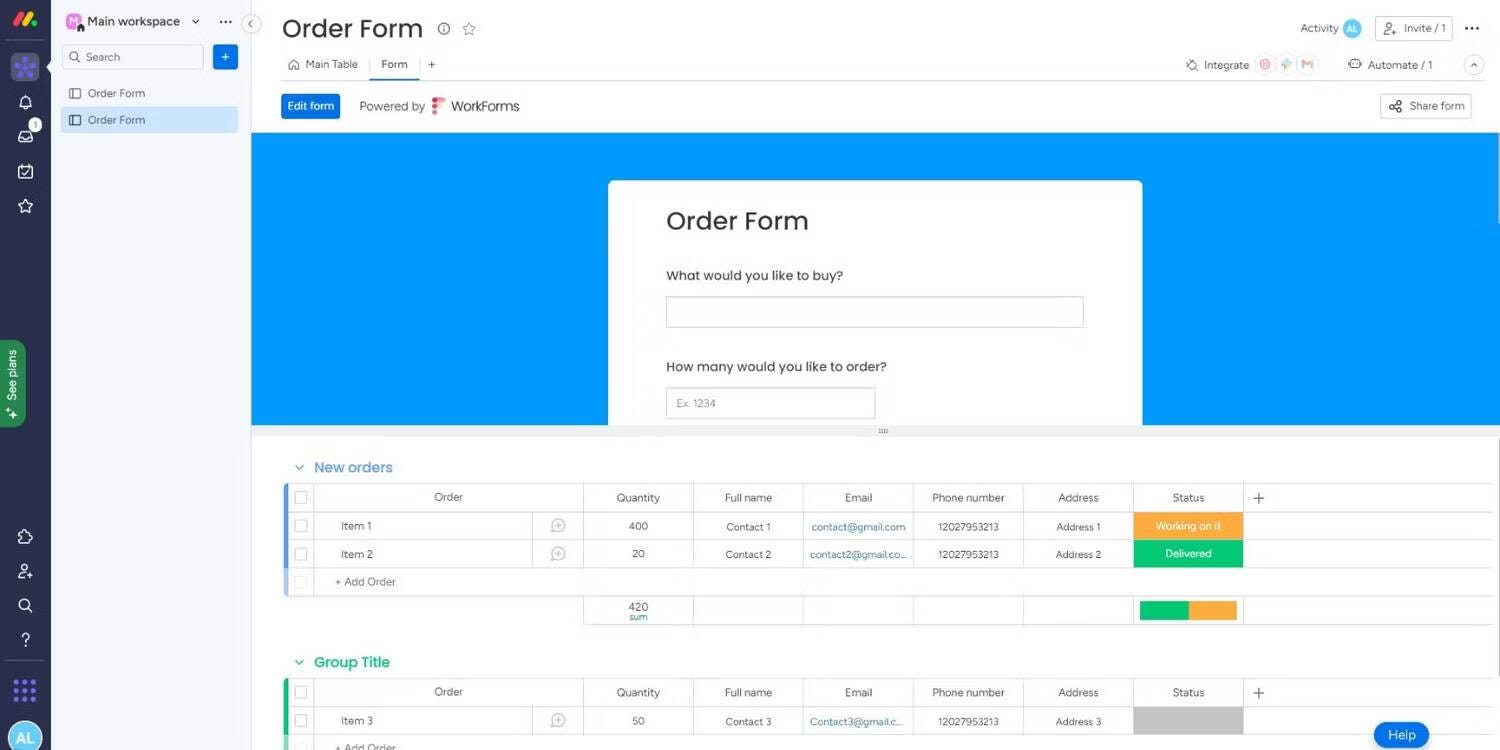This screenshot has width=1500, height=750.
Task: Click the Share form button
Action: coord(1425,106)
